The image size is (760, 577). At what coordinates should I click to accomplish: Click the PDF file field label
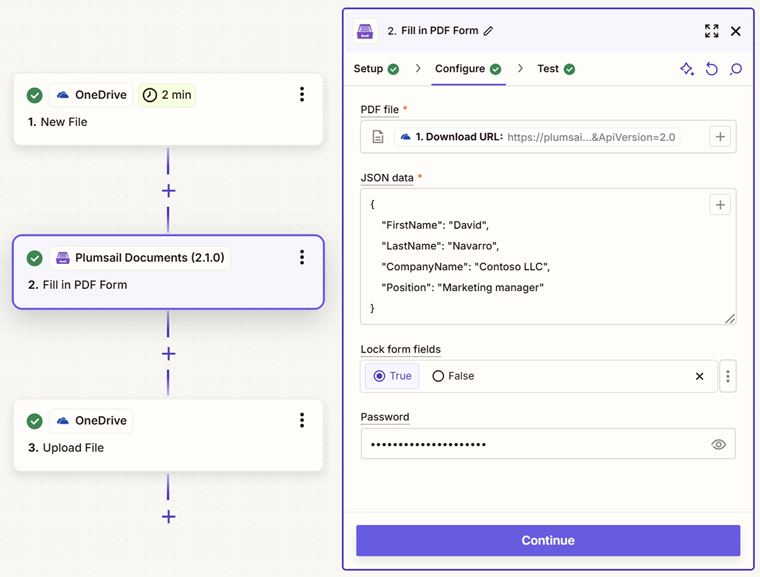[x=380, y=110]
